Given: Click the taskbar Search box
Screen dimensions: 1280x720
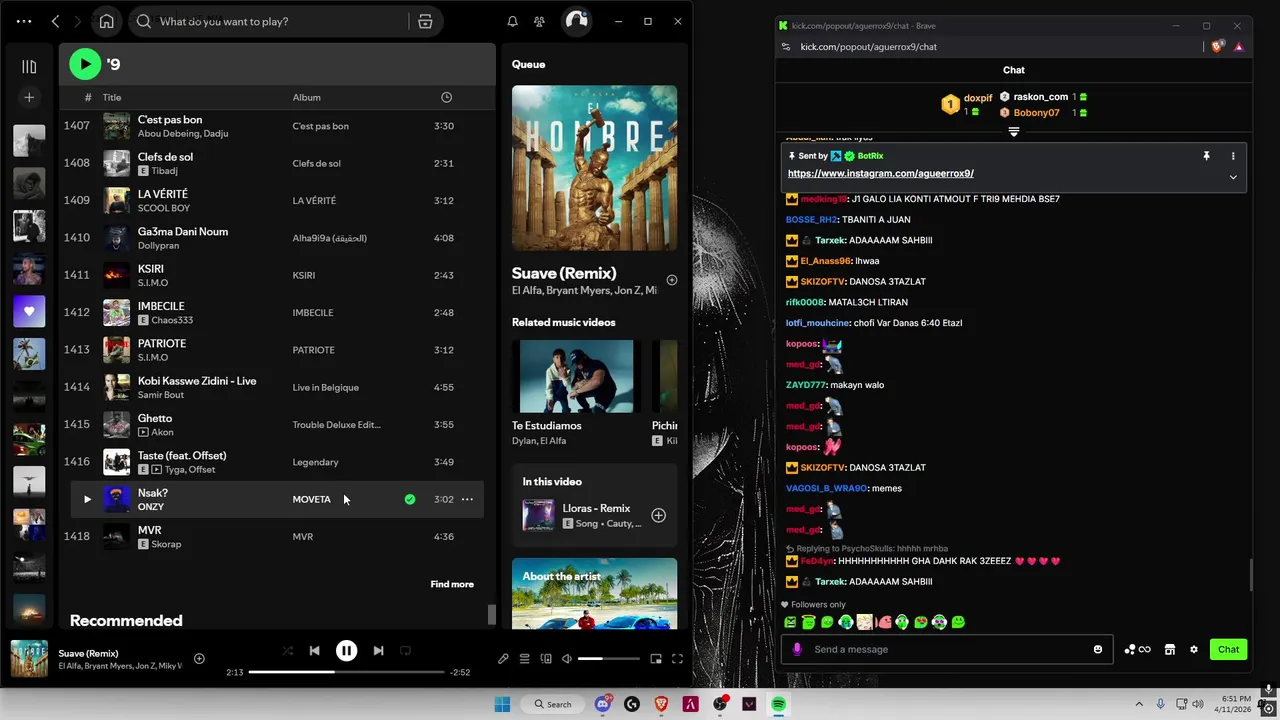Looking at the screenshot, I should 552,704.
